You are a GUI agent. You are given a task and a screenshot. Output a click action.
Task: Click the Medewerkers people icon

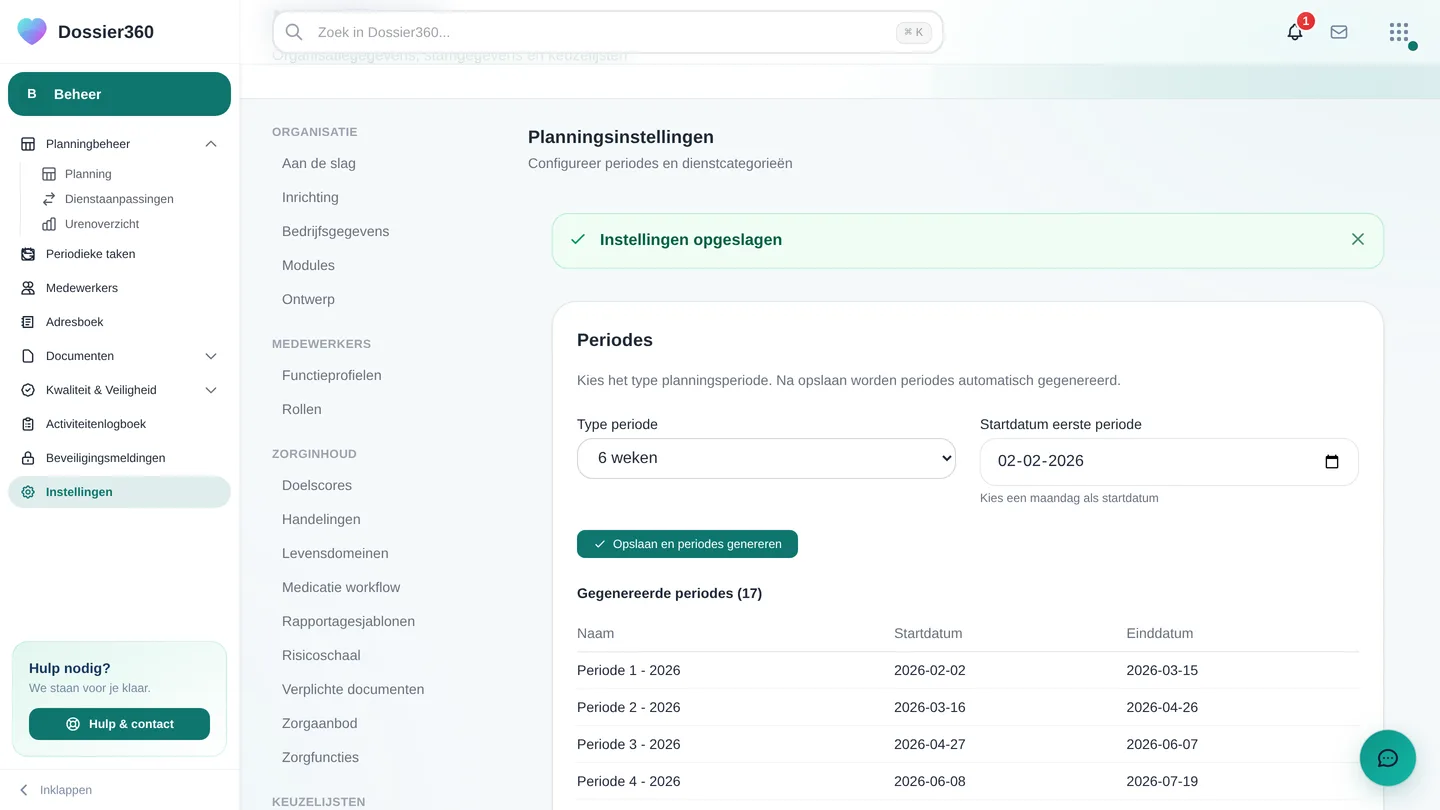tap(28, 288)
